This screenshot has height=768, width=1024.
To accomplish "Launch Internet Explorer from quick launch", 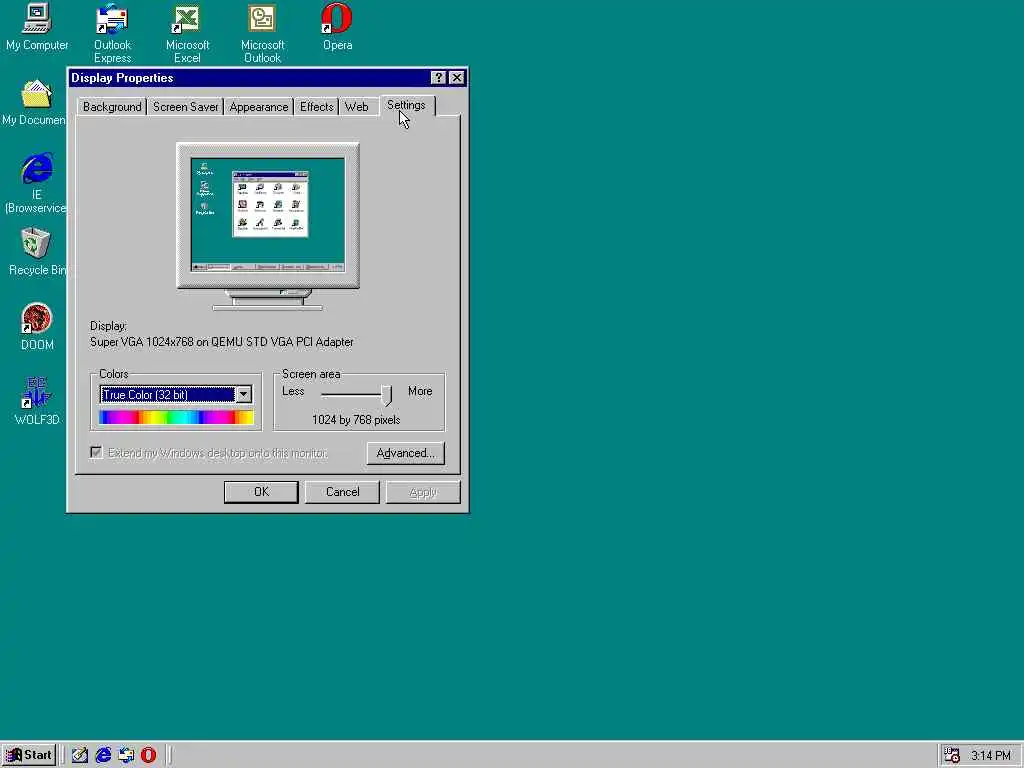I will coord(103,755).
